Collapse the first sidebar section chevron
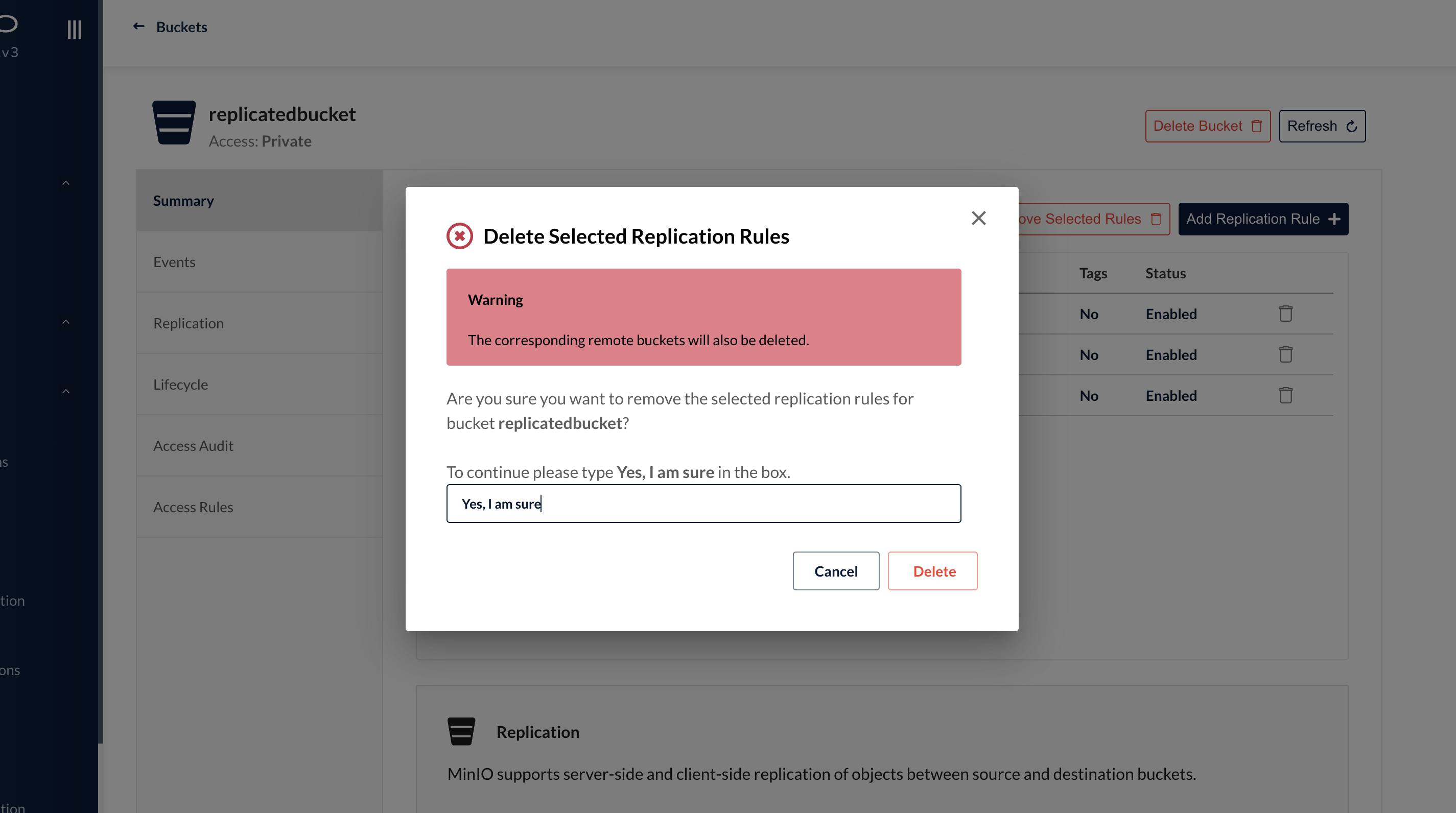Image resolution: width=1456 pixels, height=813 pixels. coord(65,183)
